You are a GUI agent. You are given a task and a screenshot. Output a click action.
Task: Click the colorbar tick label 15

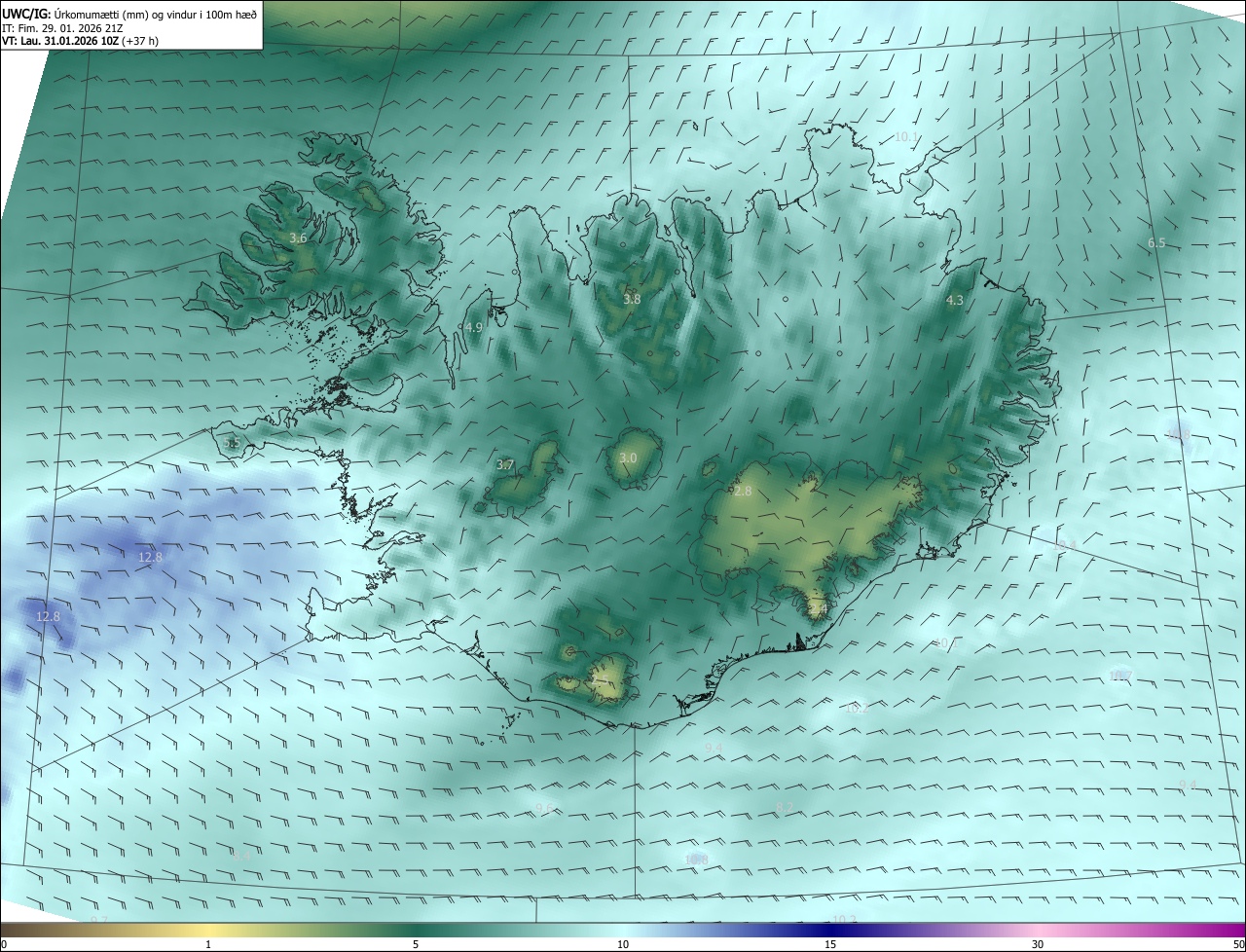point(830,944)
